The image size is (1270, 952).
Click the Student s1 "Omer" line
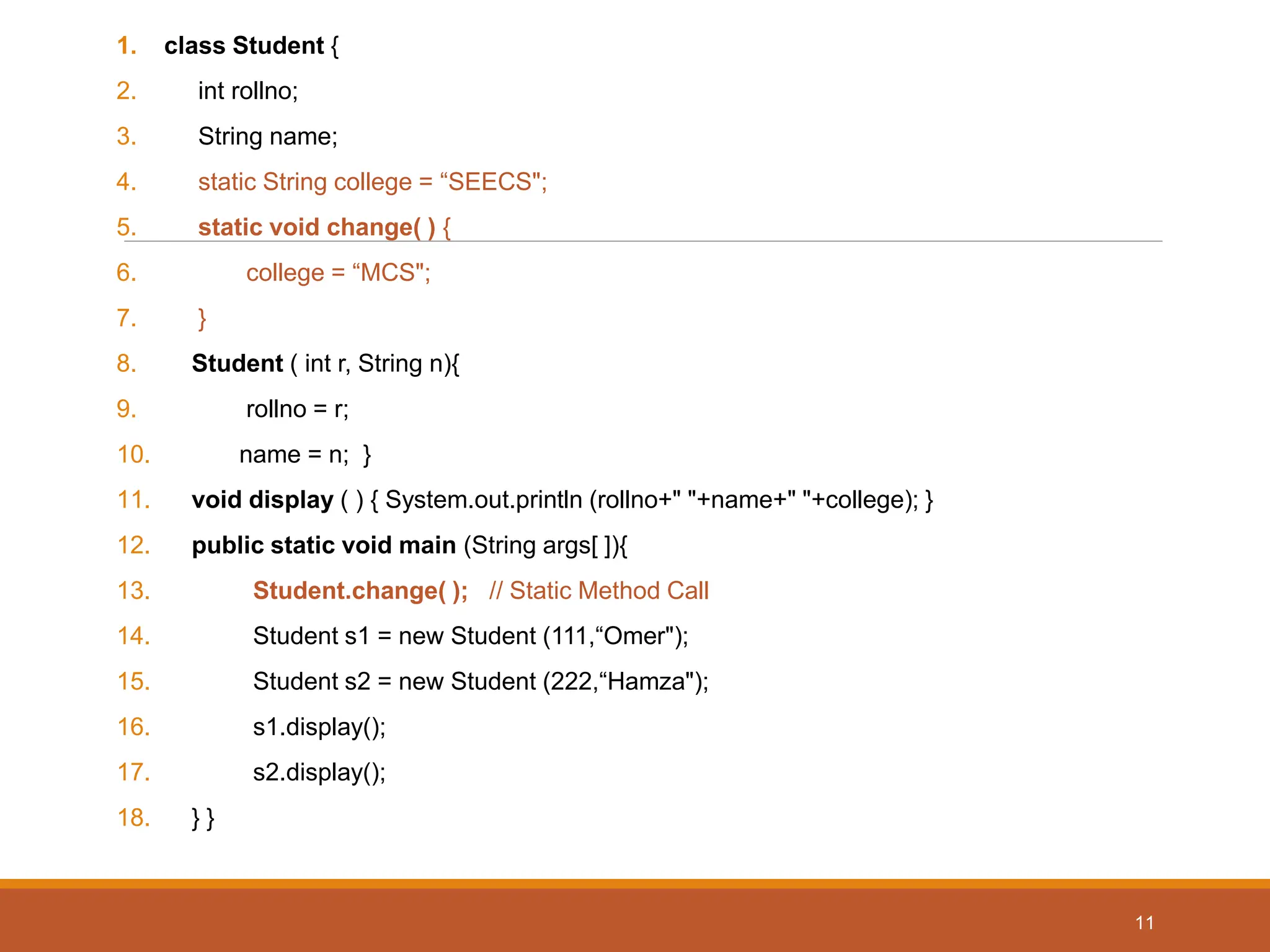[x=470, y=636]
